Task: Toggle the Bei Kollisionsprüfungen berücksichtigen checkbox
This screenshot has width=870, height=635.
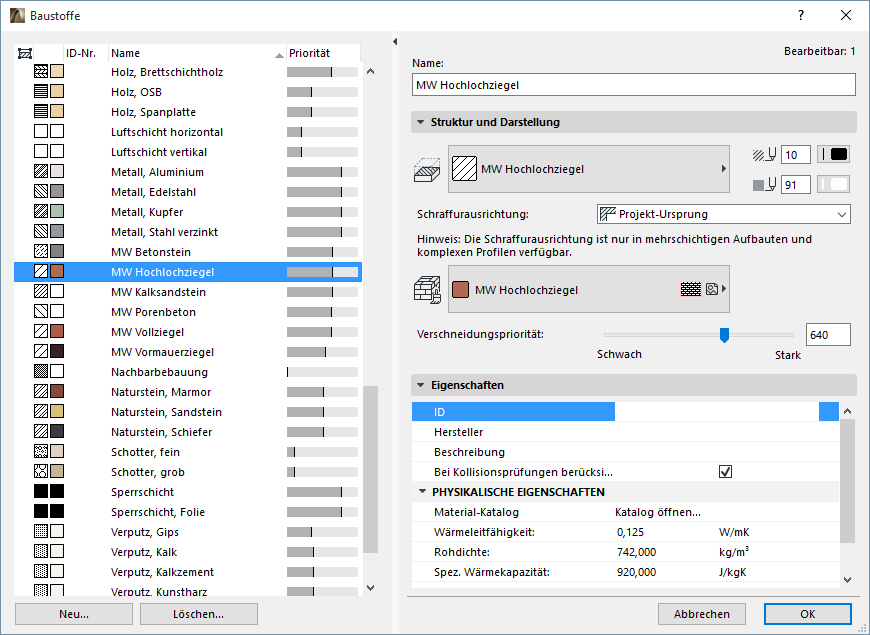Action: pyautogui.click(x=725, y=472)
